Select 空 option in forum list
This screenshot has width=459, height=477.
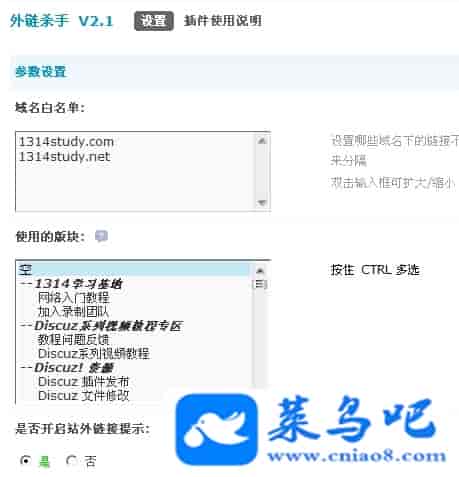[x=133, y=269]
